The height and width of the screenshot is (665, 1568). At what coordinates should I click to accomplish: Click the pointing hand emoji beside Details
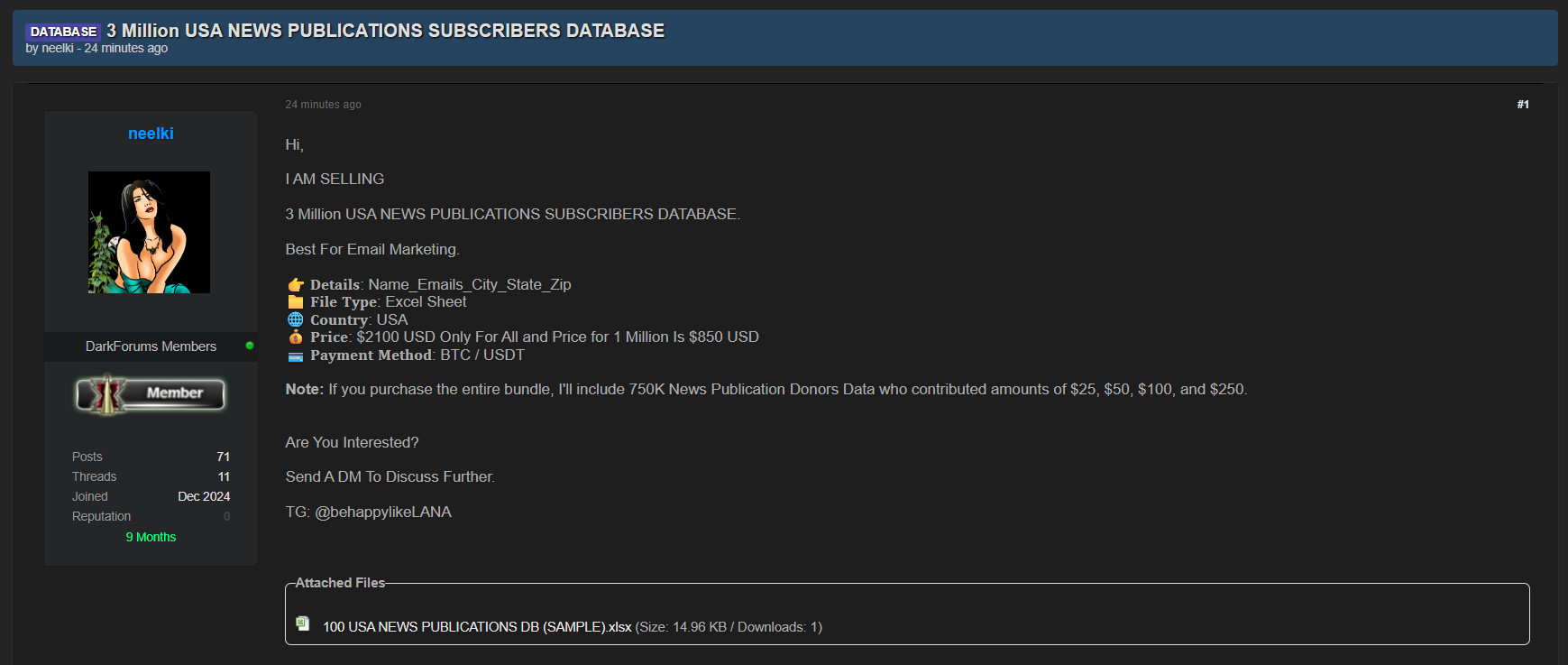295,285
